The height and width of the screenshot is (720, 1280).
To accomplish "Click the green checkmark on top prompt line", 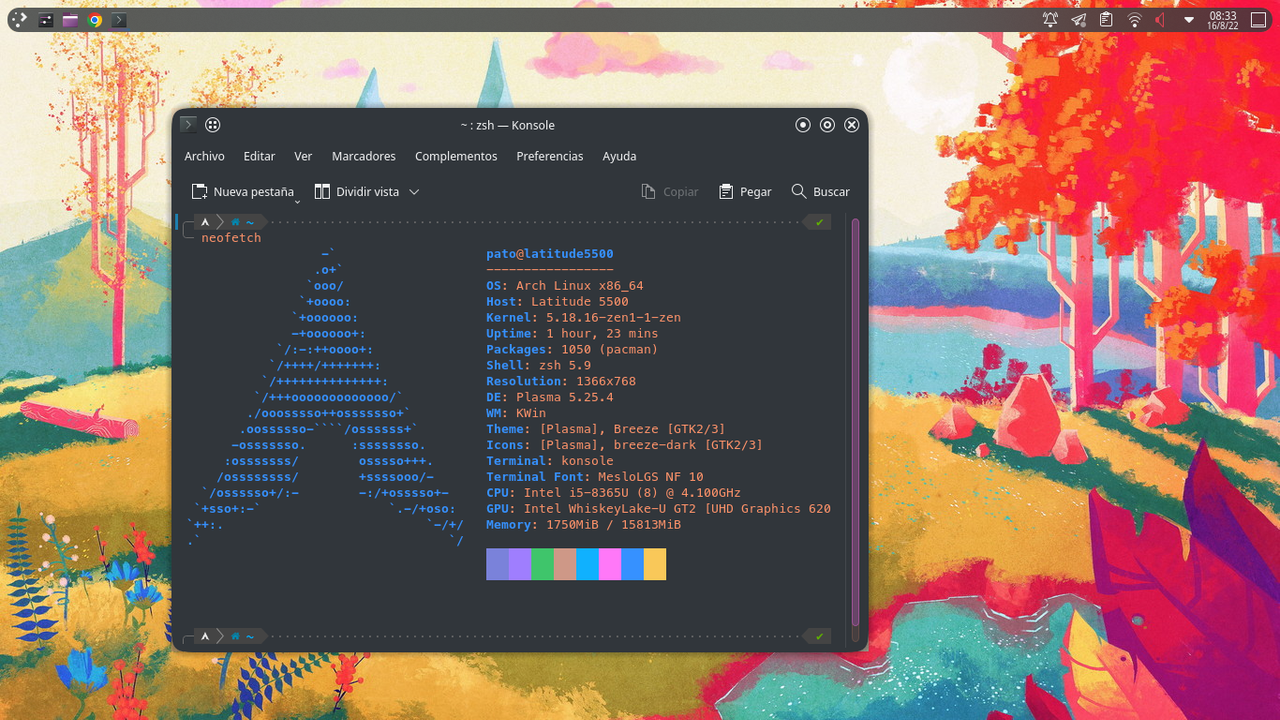I will click(x=820, y=222).
